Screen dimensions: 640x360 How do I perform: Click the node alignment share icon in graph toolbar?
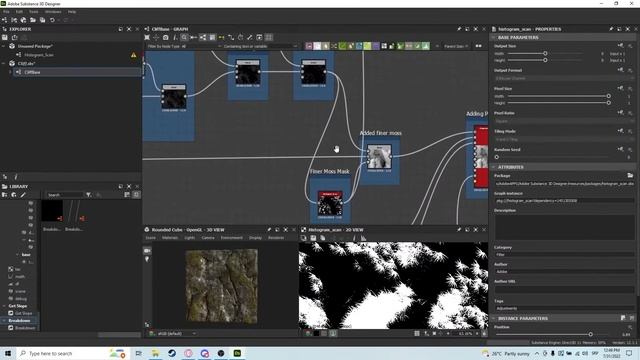click(x=203, y=38)
